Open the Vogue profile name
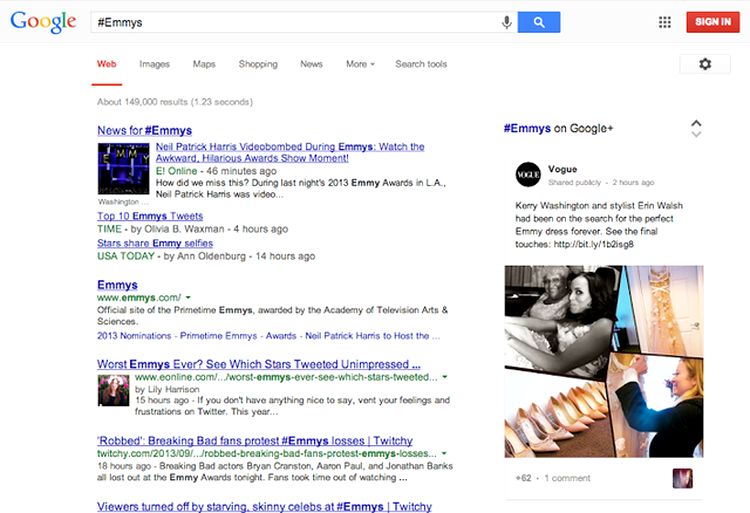The height and width of the screenshot is (513, 750). click(562, 169)
